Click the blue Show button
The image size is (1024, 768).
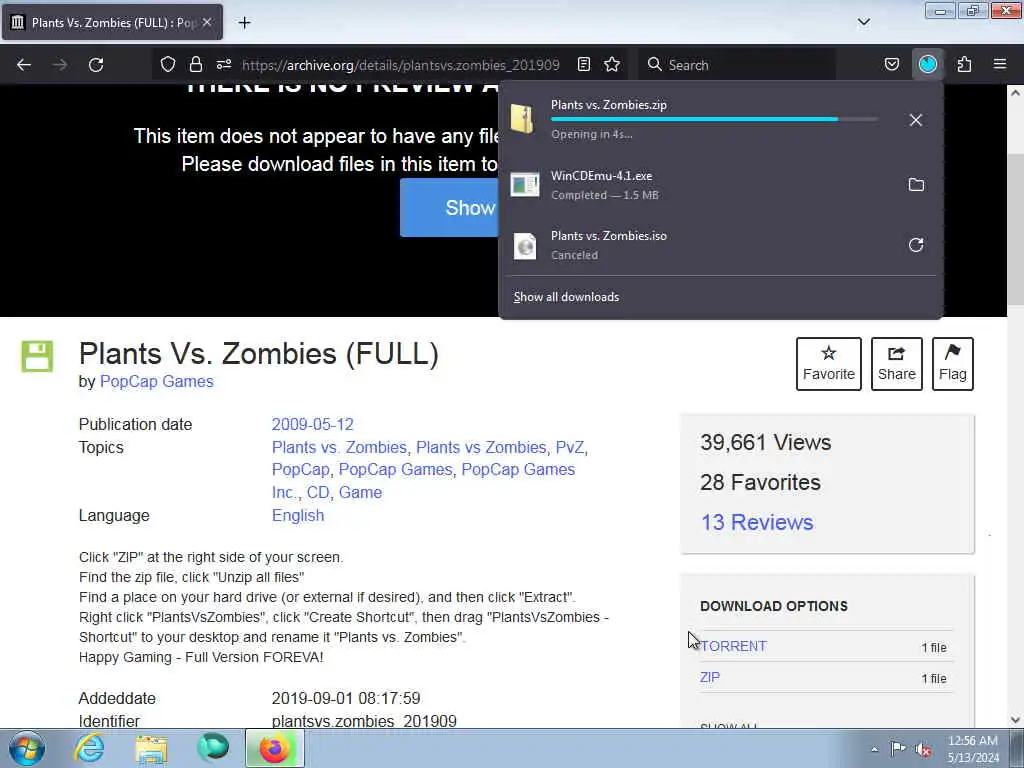(x=449, y=208)
